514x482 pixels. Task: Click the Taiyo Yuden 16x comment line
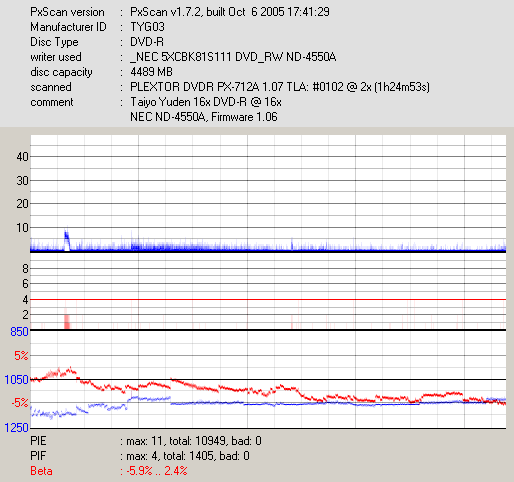[206, 102]
